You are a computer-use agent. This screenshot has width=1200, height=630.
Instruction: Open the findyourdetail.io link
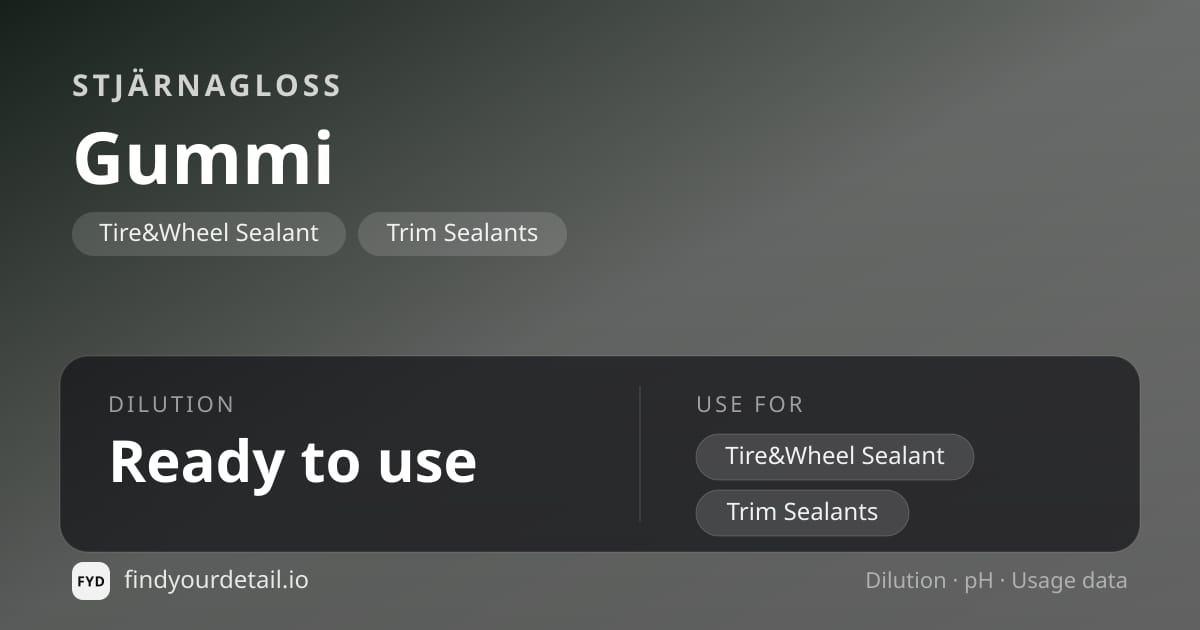click(216, 580)
